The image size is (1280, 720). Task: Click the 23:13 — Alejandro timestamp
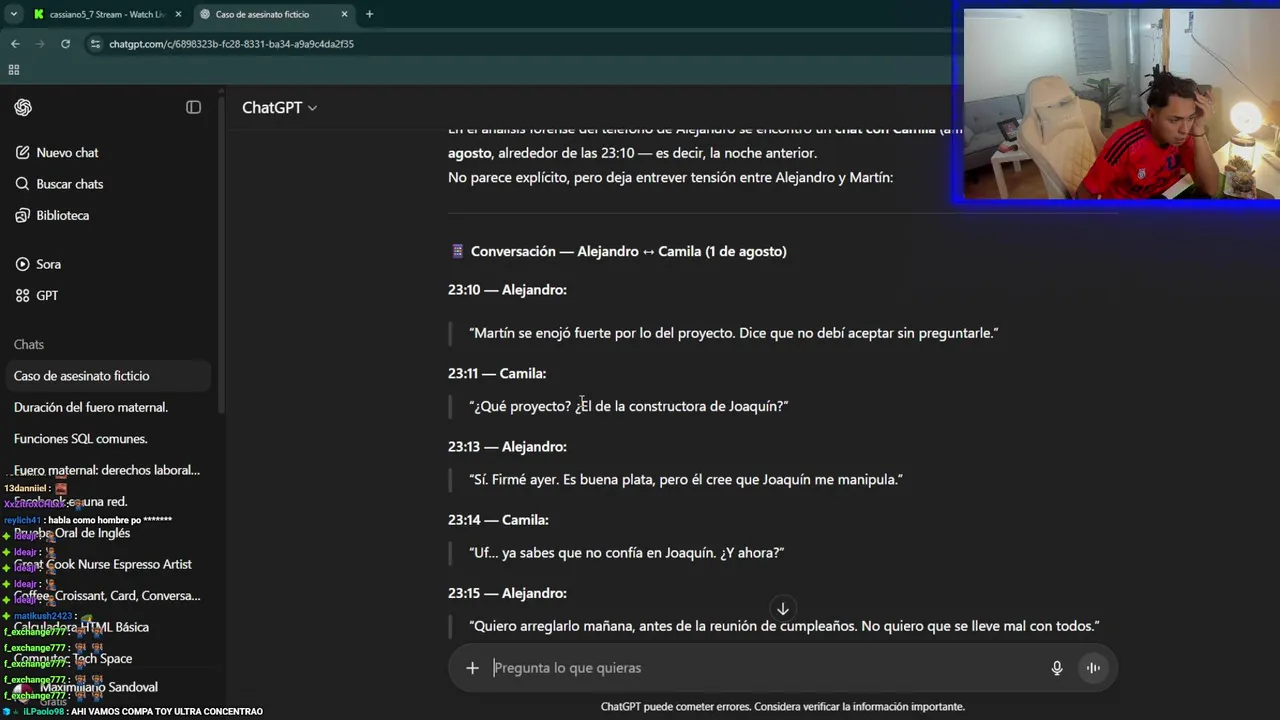coord(507,447)
